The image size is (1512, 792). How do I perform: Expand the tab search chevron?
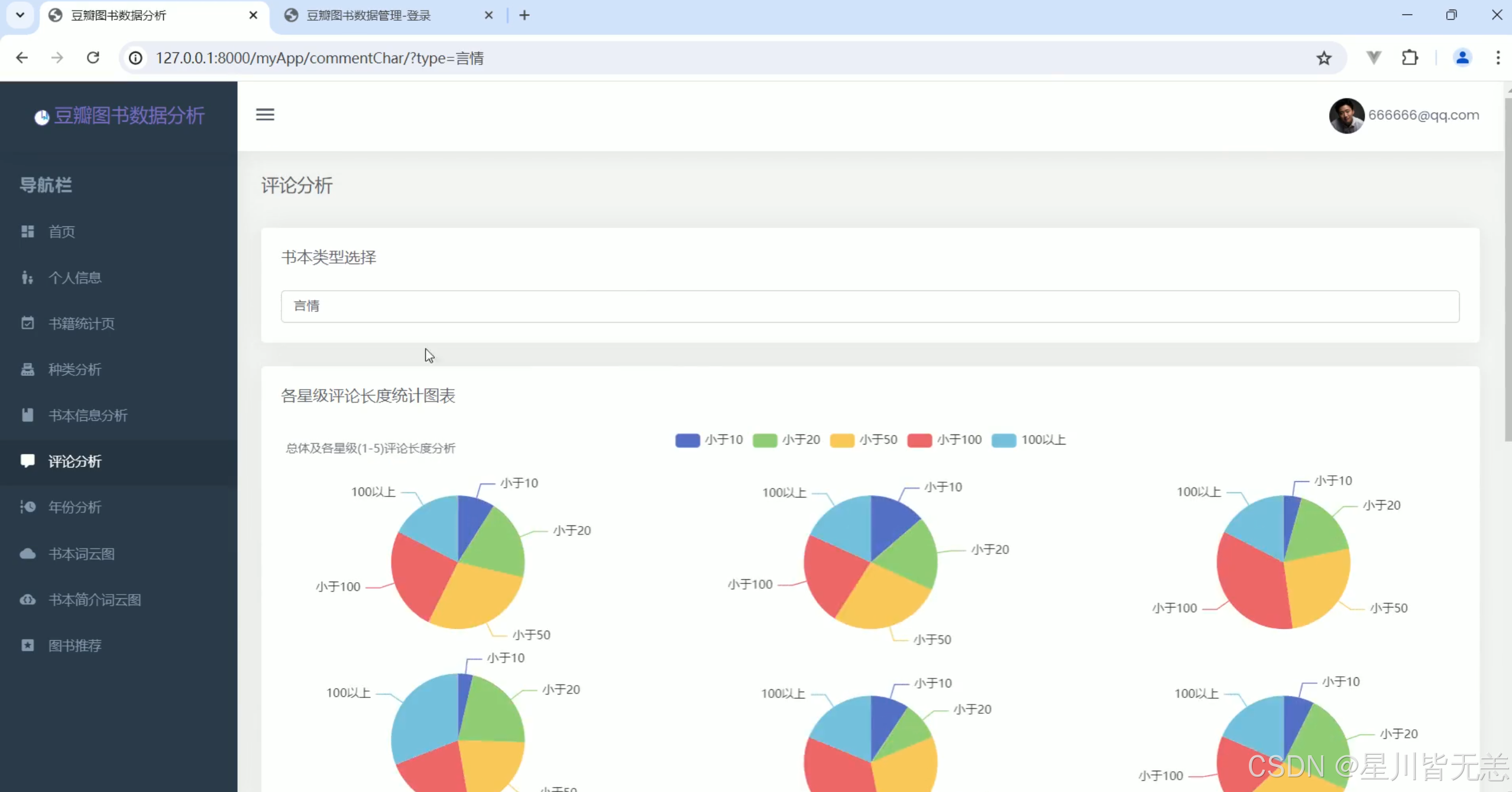[20, 15]
